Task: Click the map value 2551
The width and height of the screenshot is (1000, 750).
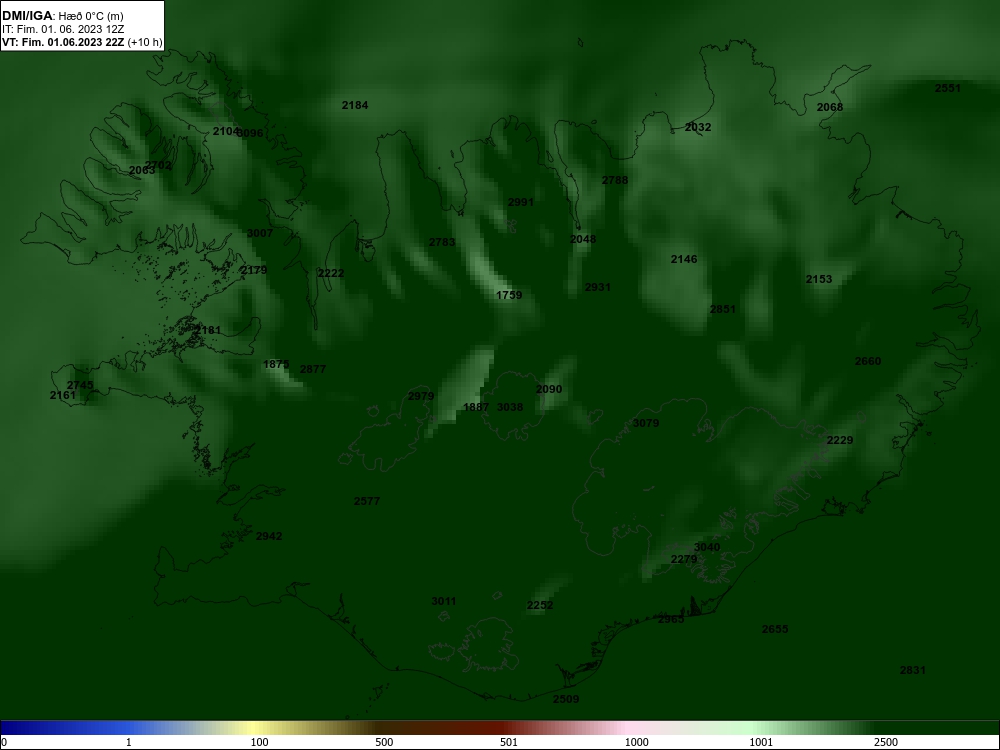Action: 947,89
